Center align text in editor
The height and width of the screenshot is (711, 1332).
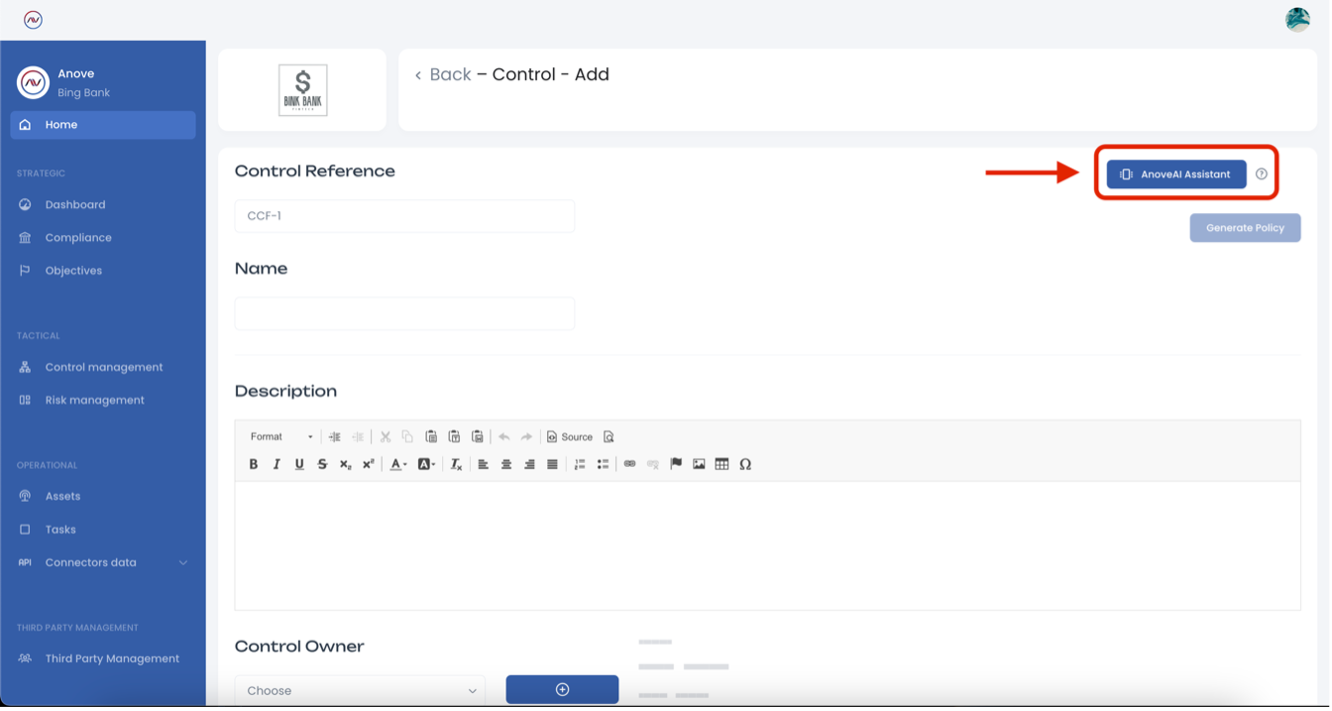(506, 464)
